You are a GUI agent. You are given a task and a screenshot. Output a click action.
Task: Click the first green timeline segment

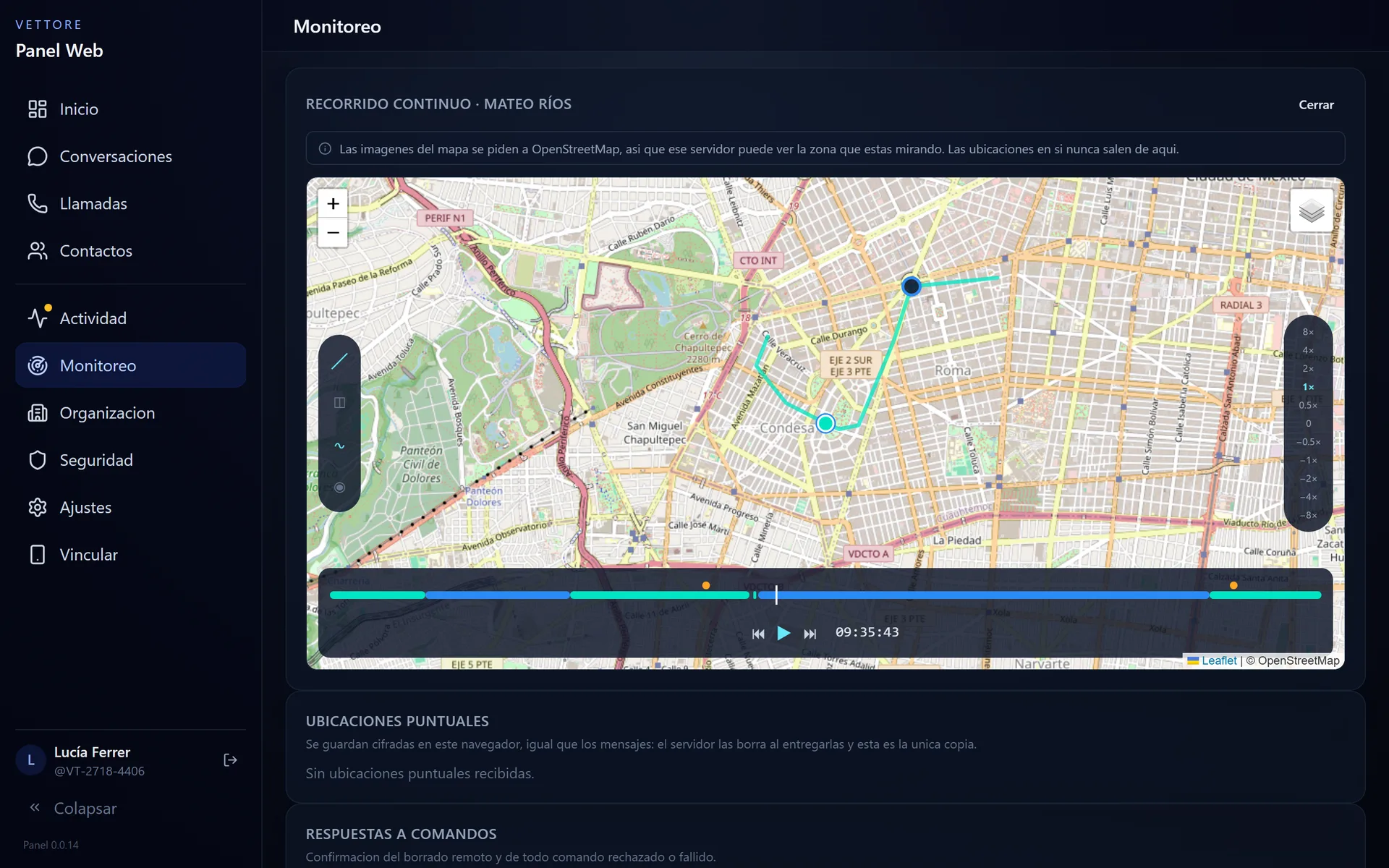click(378, 595)
